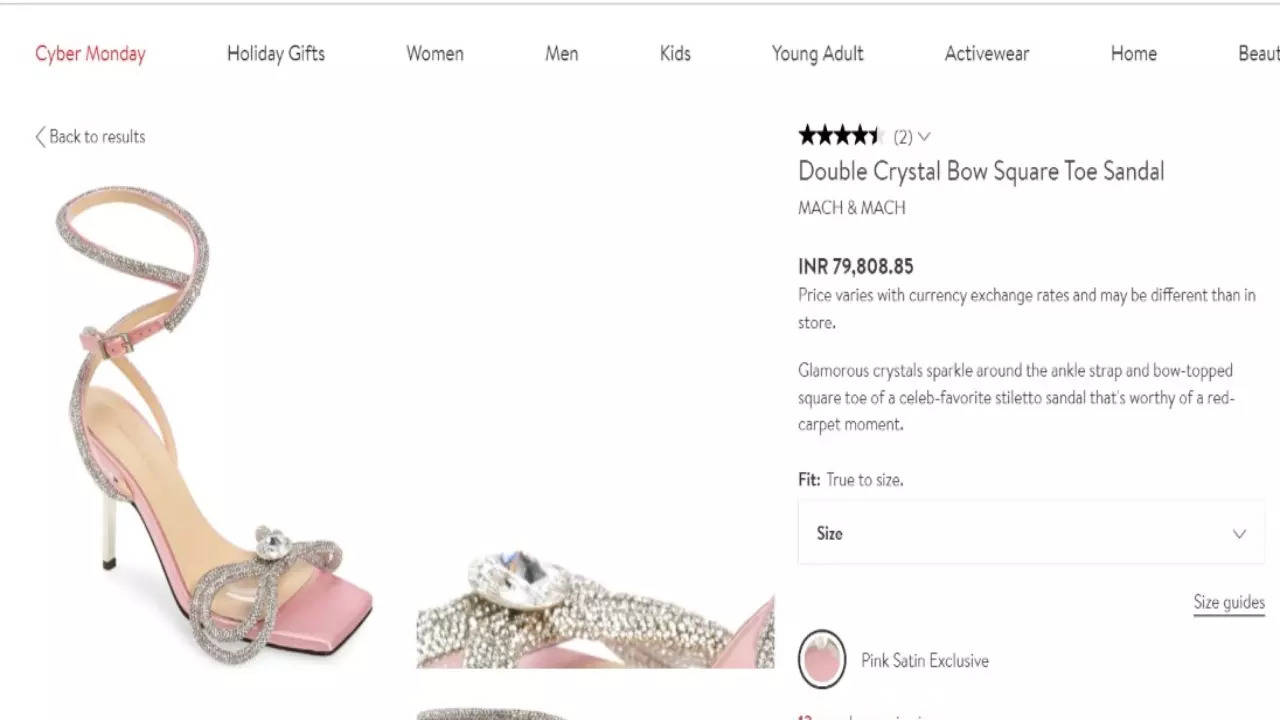The height and width of the screenshot is (720, 1280).
Task: Click the Double Crystal Bow Square Toe Sandal title
Action: point(980,172)
